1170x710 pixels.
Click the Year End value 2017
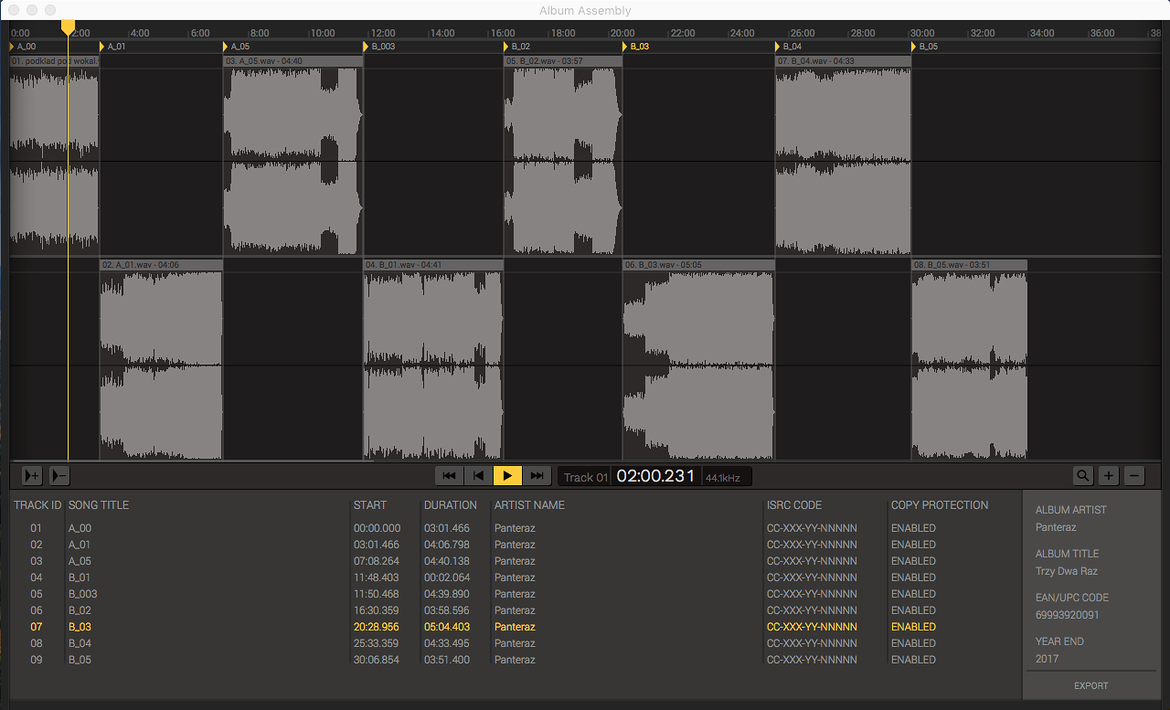point(1047,659)
